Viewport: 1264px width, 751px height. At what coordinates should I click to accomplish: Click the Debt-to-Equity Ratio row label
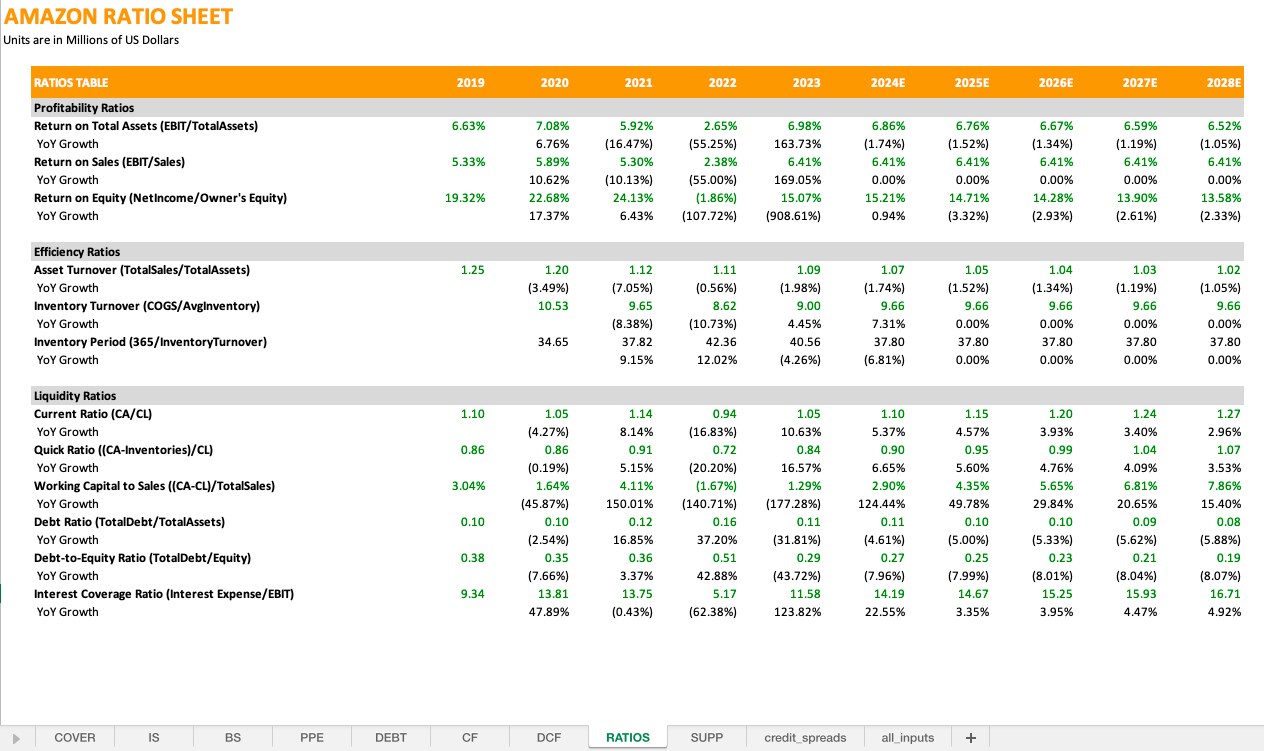142,558
